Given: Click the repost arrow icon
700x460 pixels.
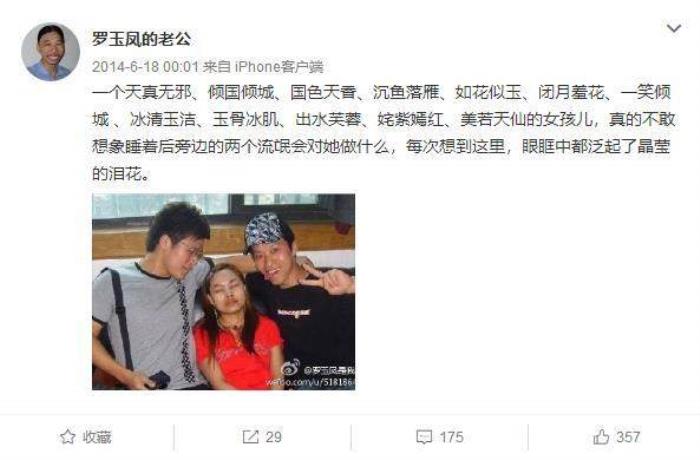Looking at the screenshot, I should tap(250, 436).
